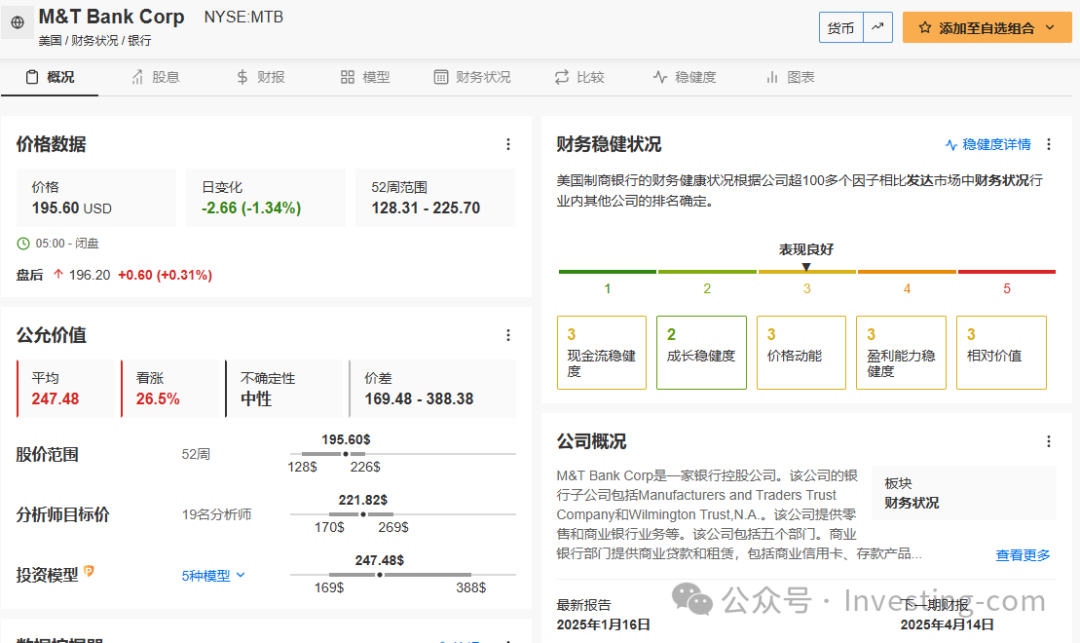
Task: Click the next earnings date 2025年4月14日
Action: coord(947,624)
